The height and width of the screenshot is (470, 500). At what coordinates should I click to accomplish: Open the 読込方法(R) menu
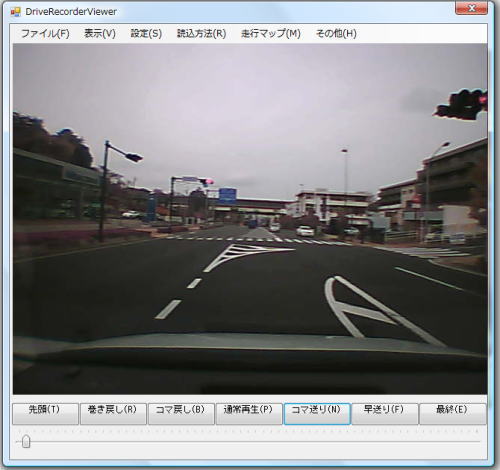click(201, 34)
